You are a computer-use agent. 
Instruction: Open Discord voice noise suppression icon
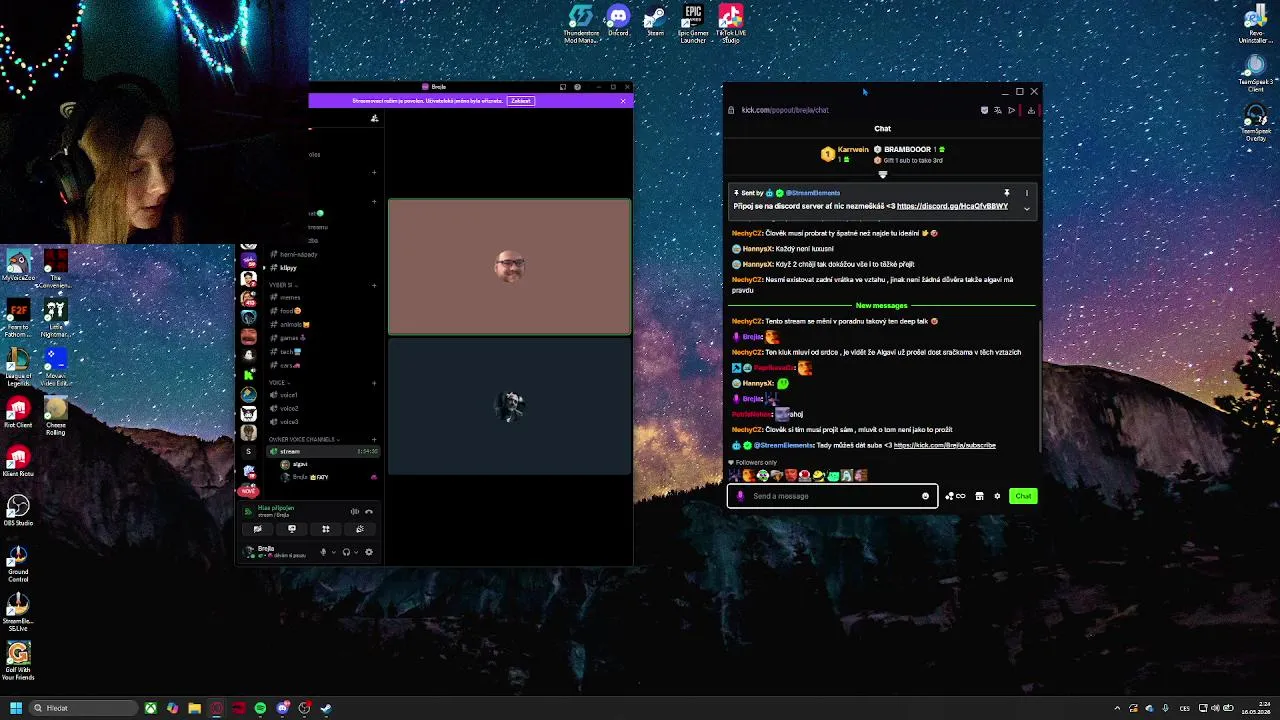(355, 511)
